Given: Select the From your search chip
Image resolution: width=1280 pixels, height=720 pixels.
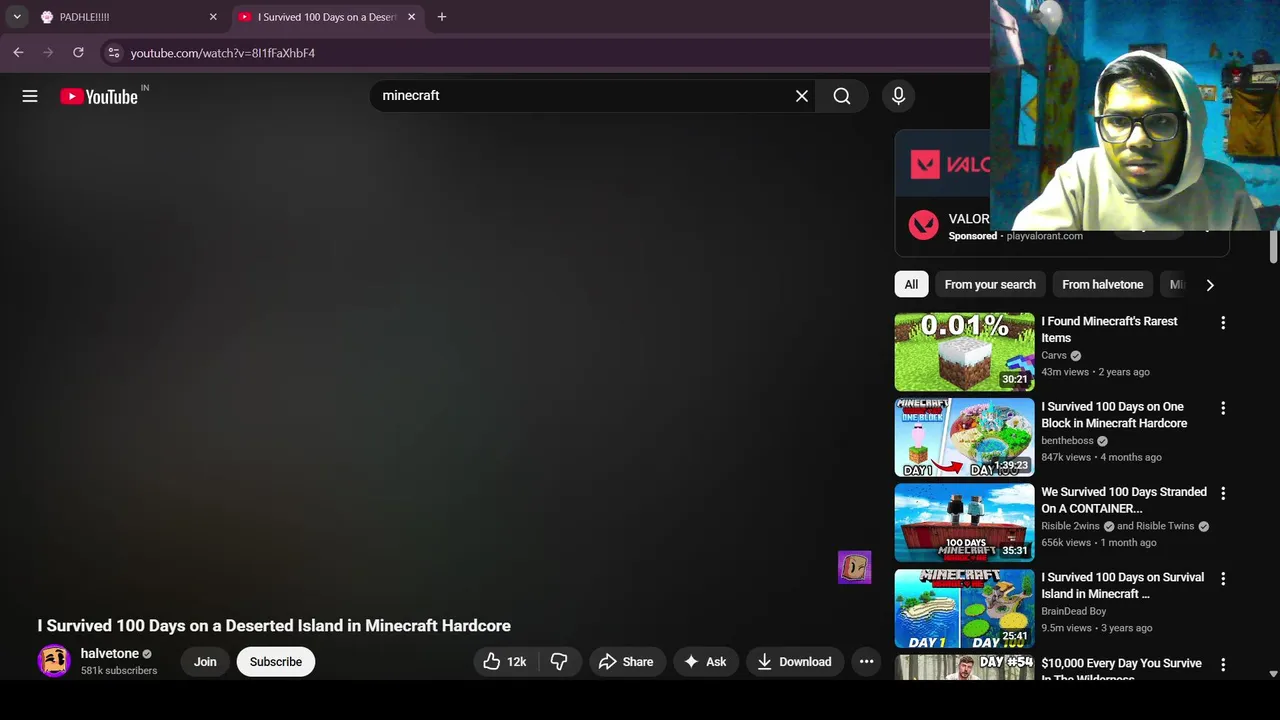Looking at the screenshot, I should [x=990, y=285].
